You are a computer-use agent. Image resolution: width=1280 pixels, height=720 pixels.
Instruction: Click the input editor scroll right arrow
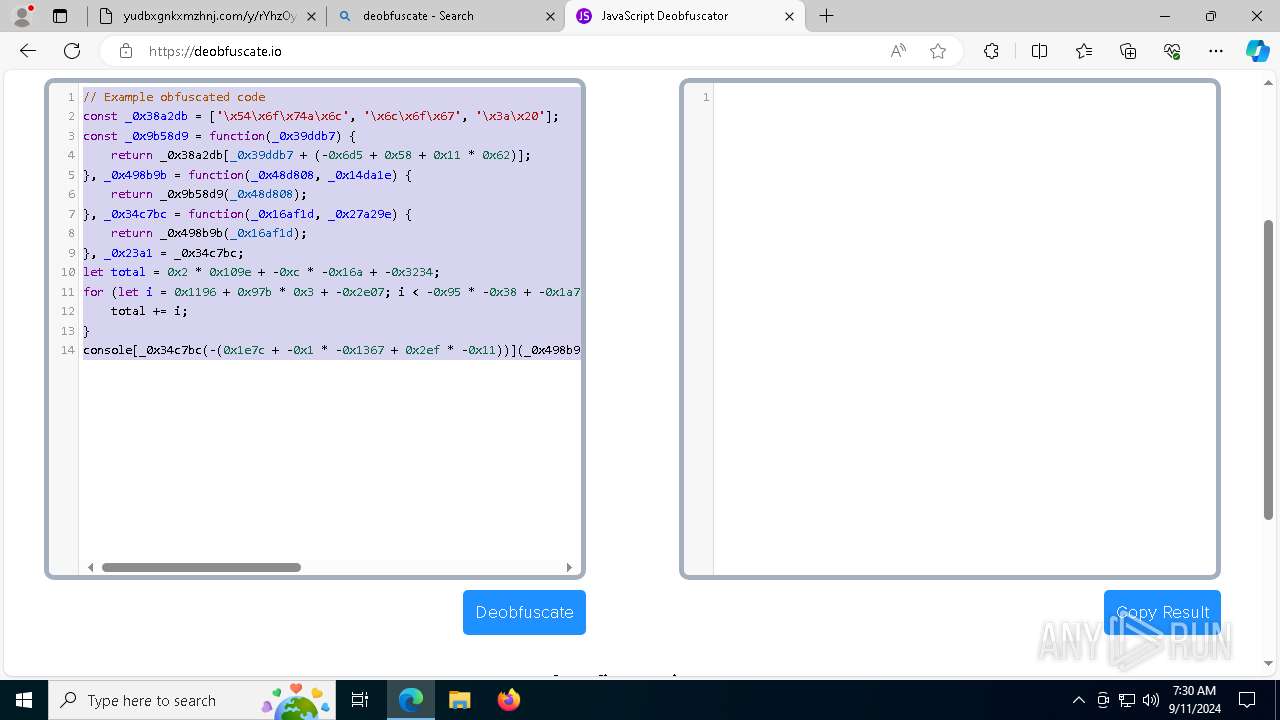[x=569, y=567]
